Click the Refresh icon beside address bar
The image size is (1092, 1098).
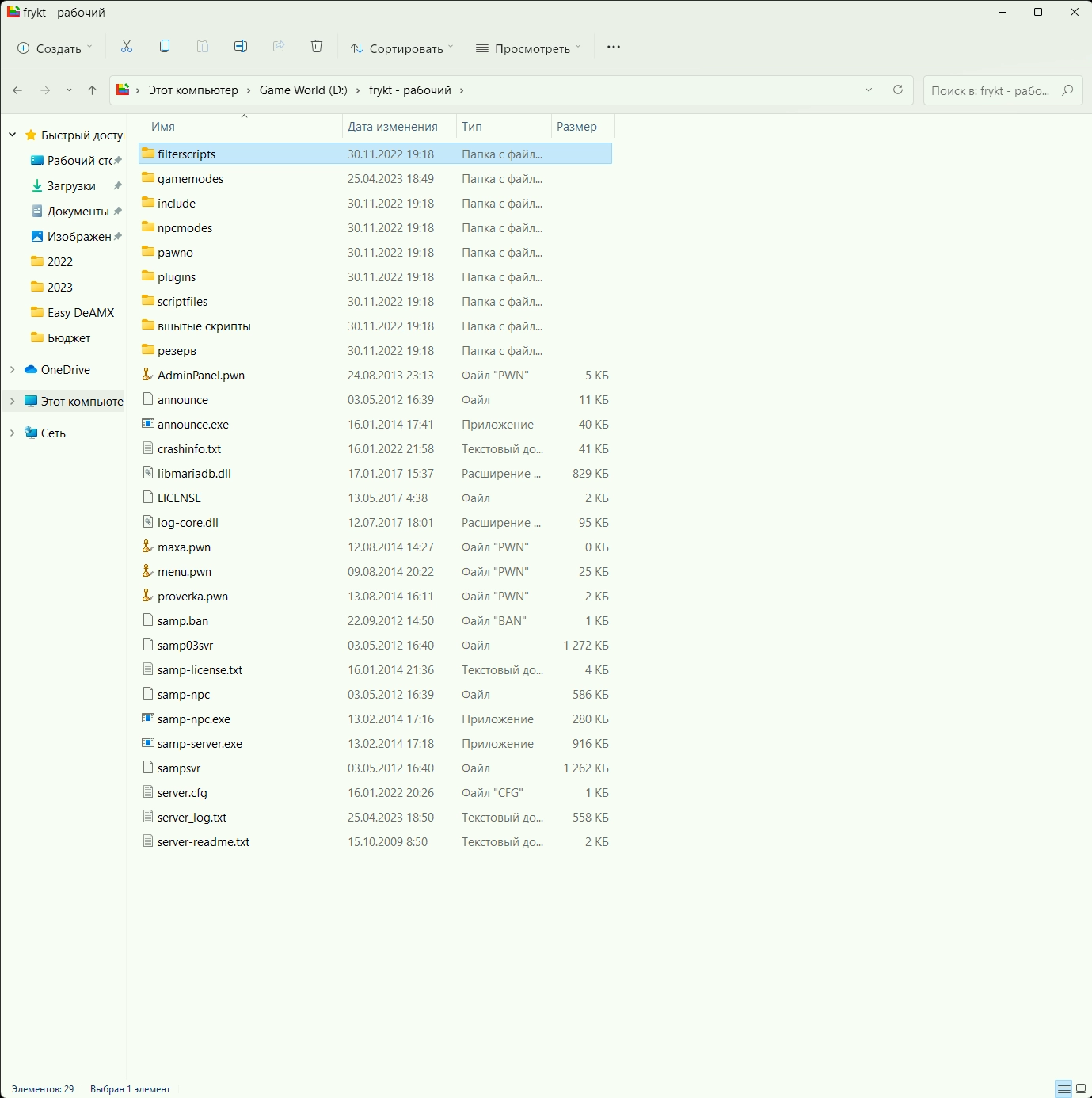[898, 90]
